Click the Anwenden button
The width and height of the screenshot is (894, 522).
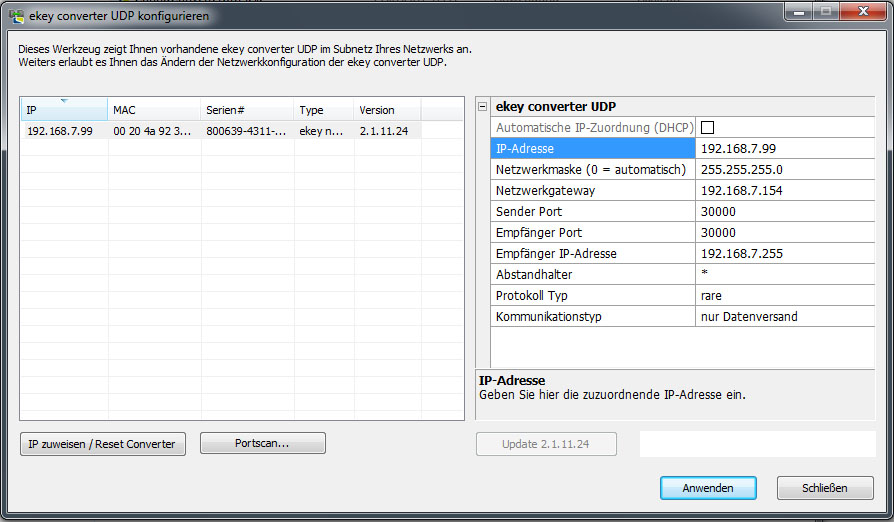(x=708, y=488)
